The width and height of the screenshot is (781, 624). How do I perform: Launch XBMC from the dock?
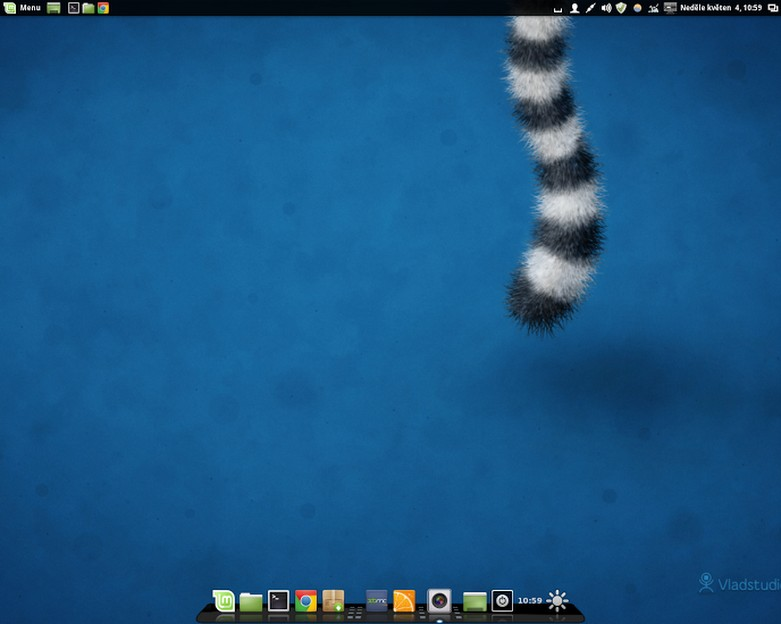[377, 601]
